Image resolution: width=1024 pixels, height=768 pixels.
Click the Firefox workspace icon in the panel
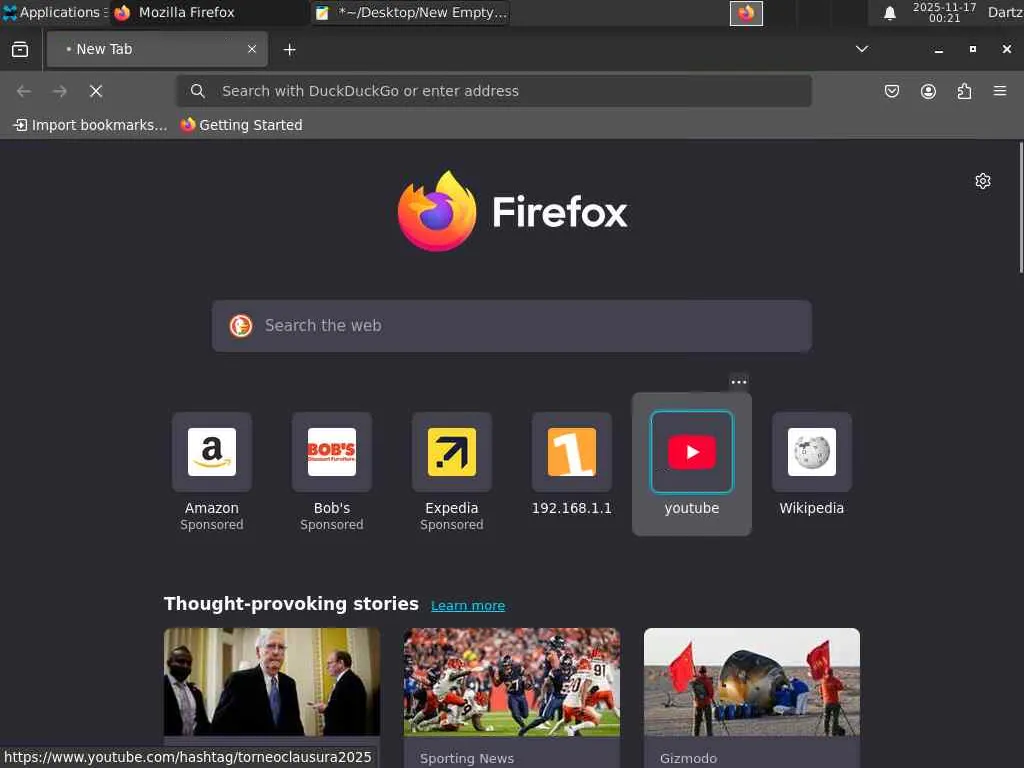pos(746,13)
